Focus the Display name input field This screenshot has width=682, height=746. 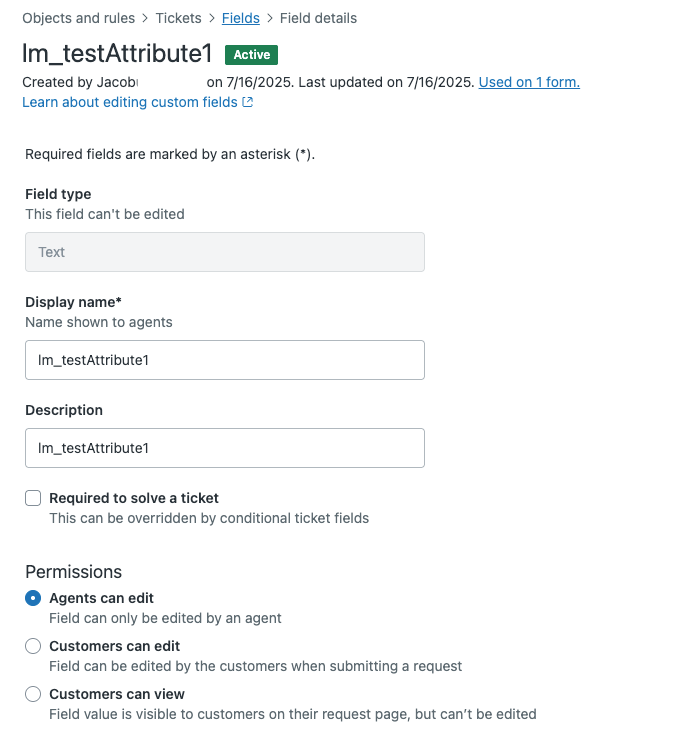click(225, 360)
